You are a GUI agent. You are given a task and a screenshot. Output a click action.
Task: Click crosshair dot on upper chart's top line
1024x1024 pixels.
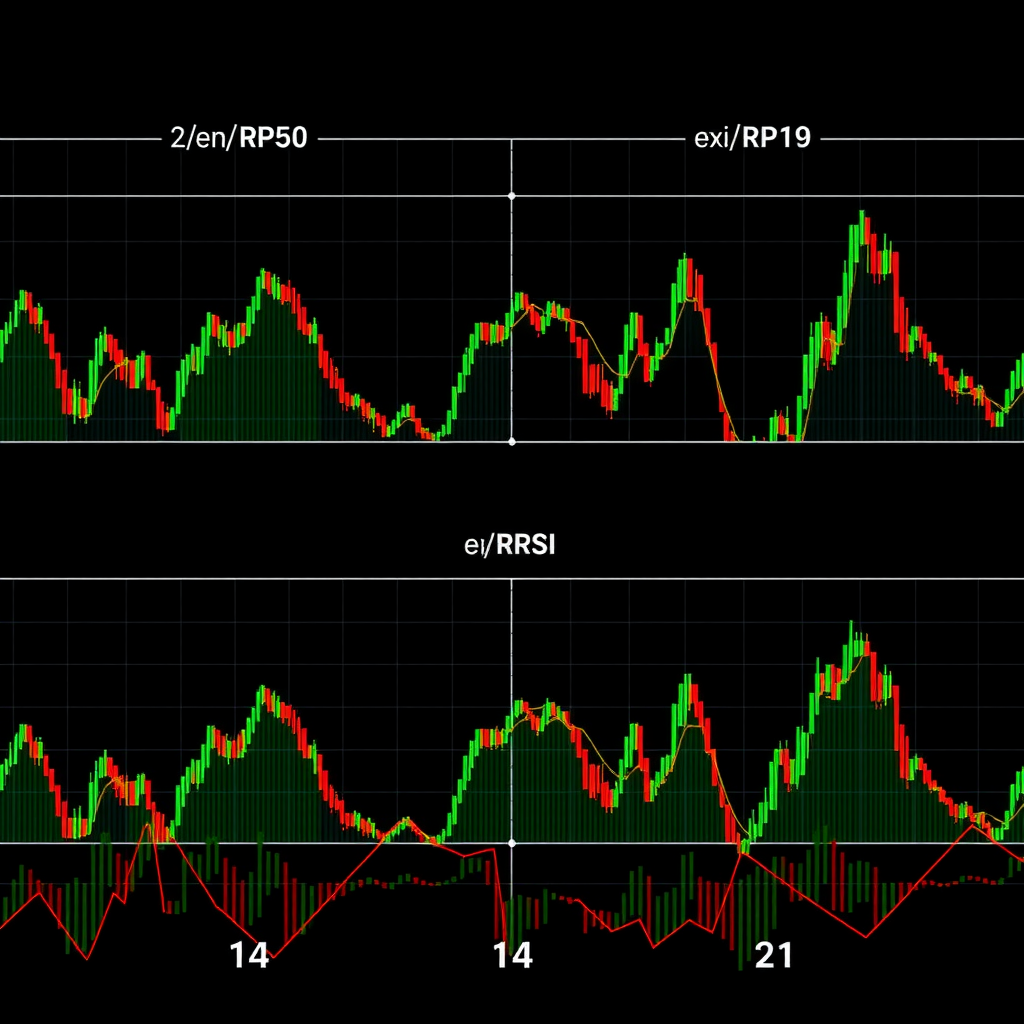coord(511,196)
